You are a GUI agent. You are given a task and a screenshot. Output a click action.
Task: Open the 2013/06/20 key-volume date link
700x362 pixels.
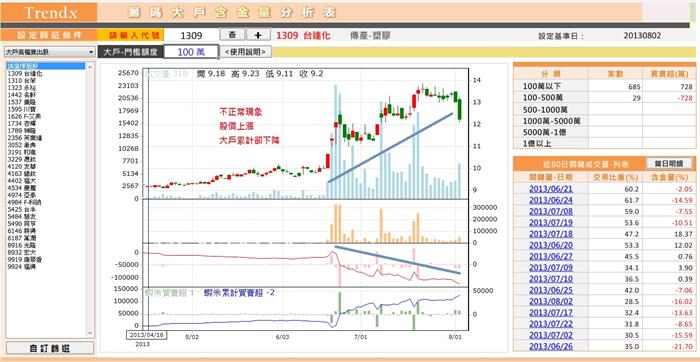[550, 245]
